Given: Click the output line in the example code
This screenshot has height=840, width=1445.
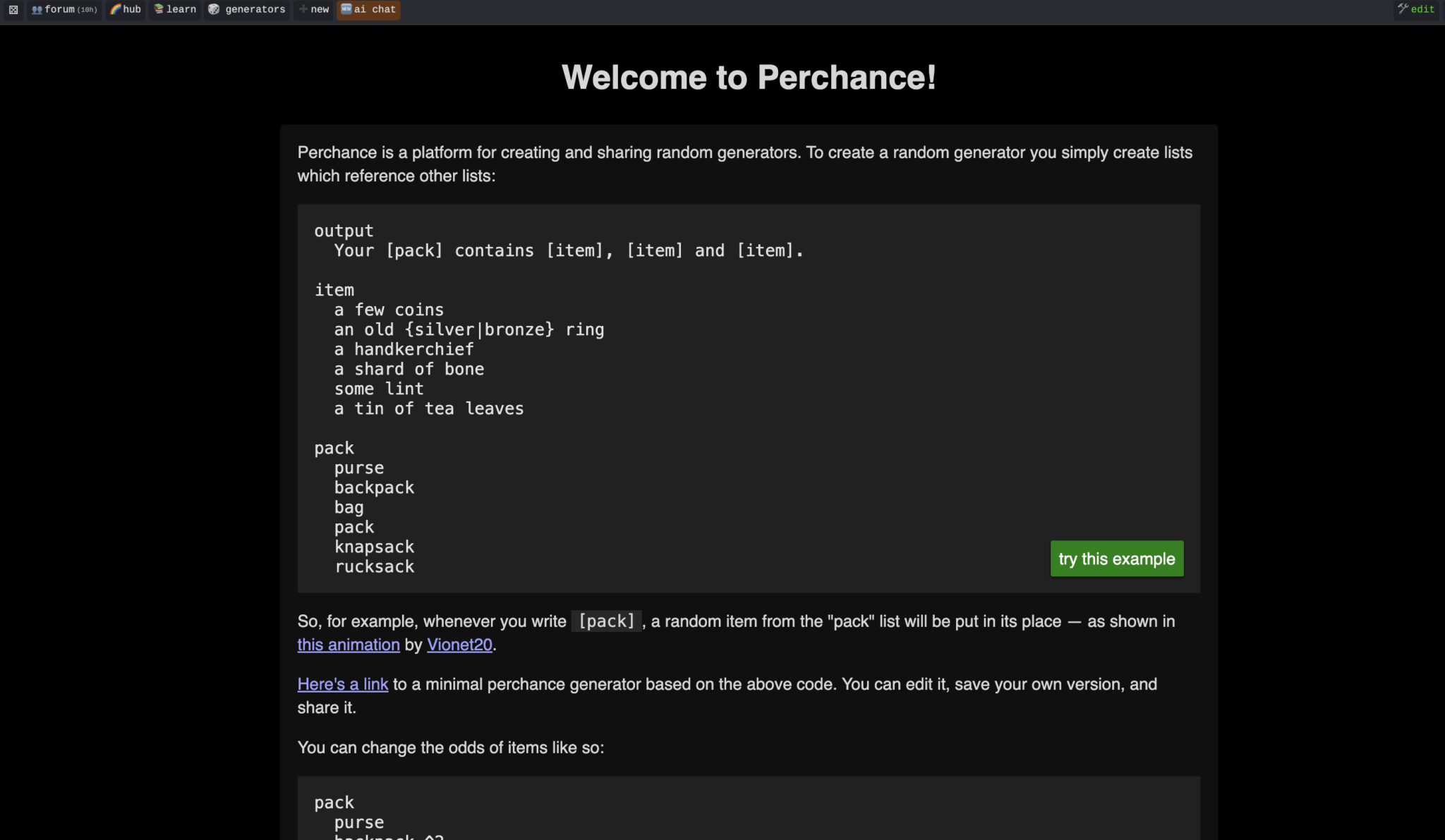Looking at the screenshot, I should pyautogui.click(x=344, y=231).
